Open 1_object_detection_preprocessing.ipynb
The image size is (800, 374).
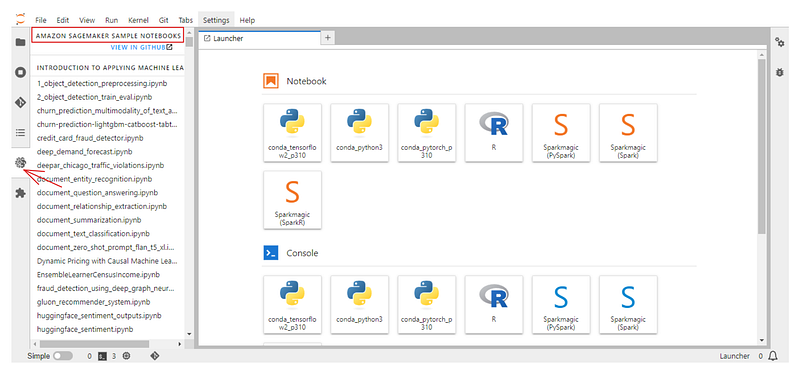click(103, 83)
